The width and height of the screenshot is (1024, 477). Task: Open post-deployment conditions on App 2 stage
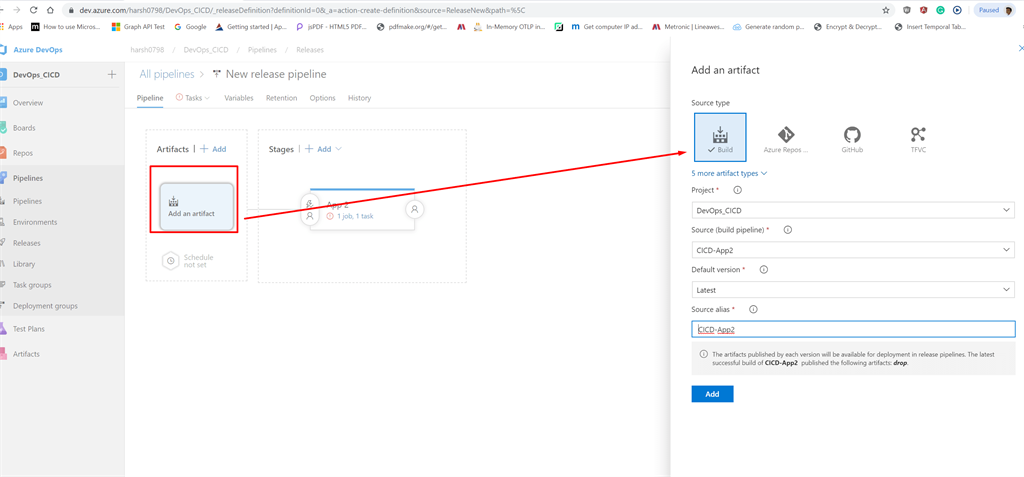coord(415,209)
